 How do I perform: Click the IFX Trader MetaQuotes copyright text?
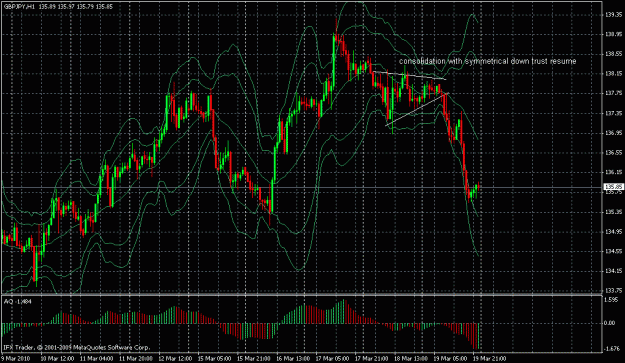tap(77, 347)
